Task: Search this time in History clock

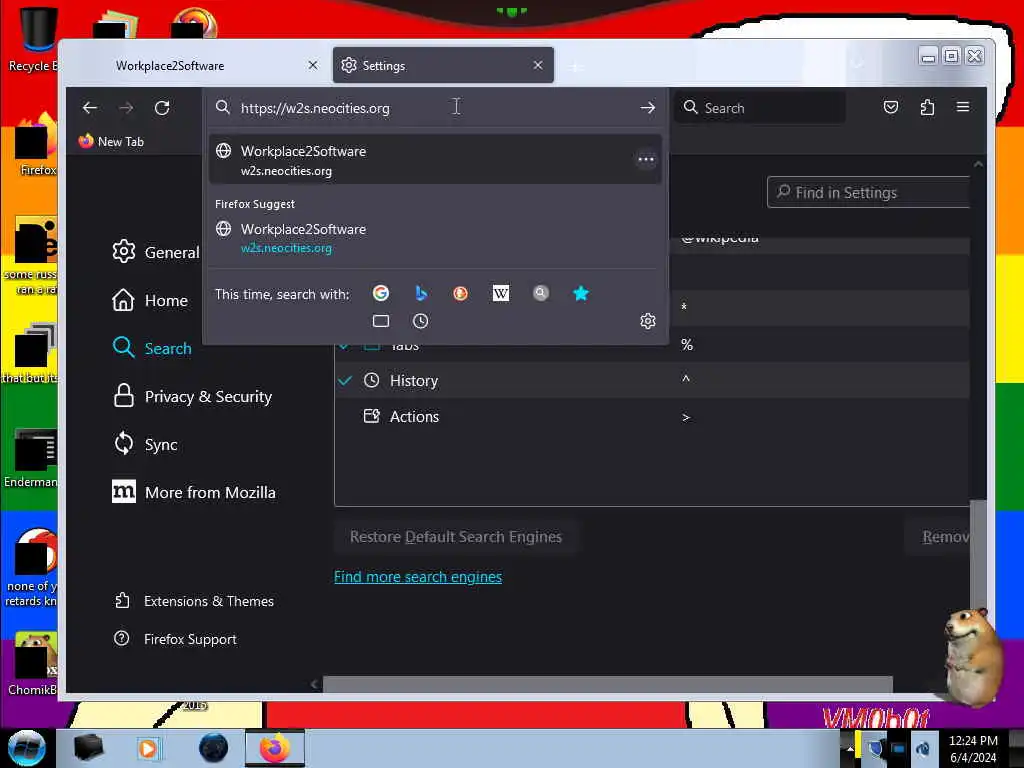Action: click(421, 321)
